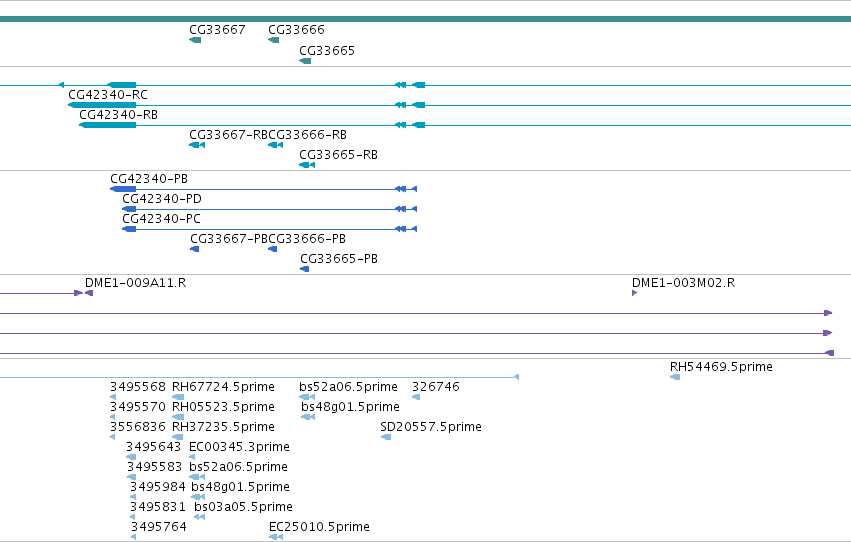Viewport: 851px width, 542px height.
Task: Click the CG33665 gene arrow marker
Action: click(305, 61)
